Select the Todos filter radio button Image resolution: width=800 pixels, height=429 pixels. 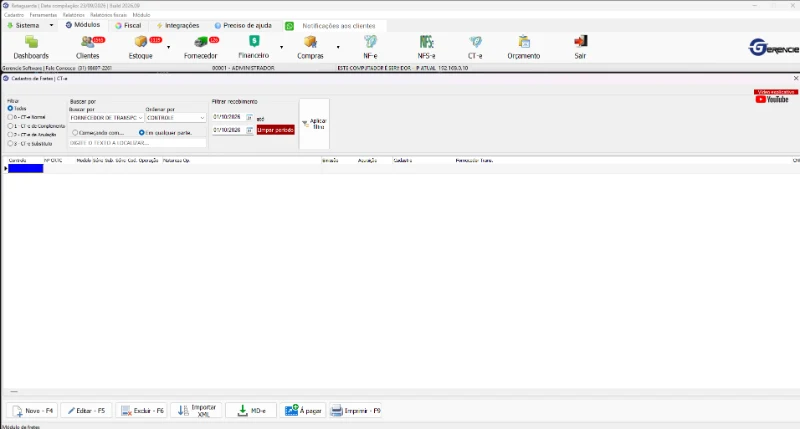[x=10, y=109]
